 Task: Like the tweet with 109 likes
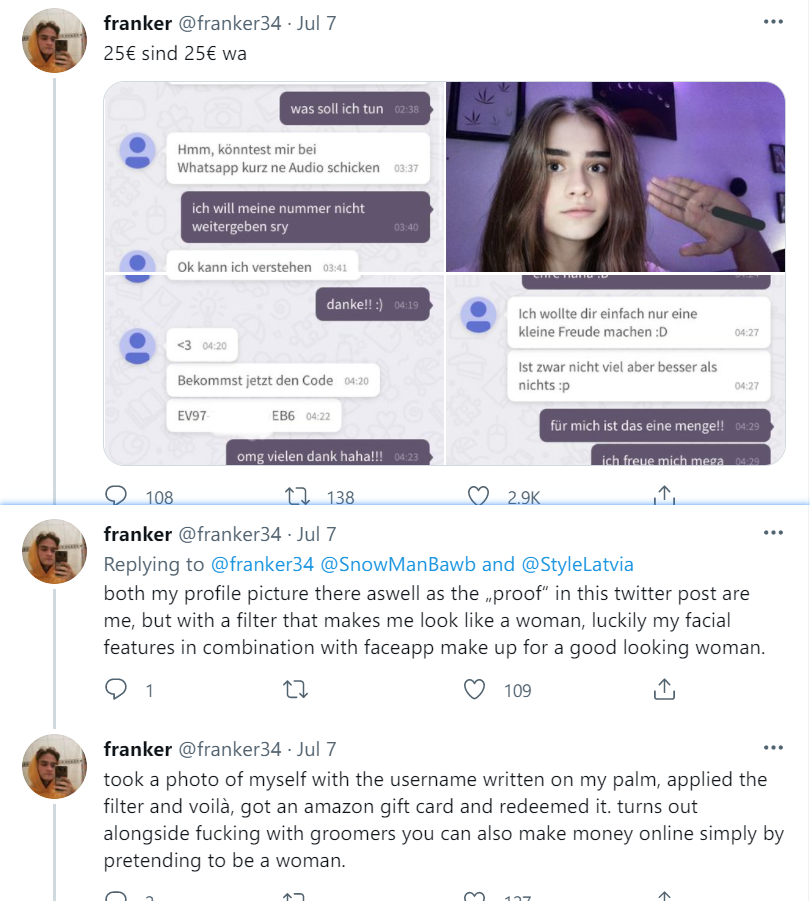coord(475,689)
